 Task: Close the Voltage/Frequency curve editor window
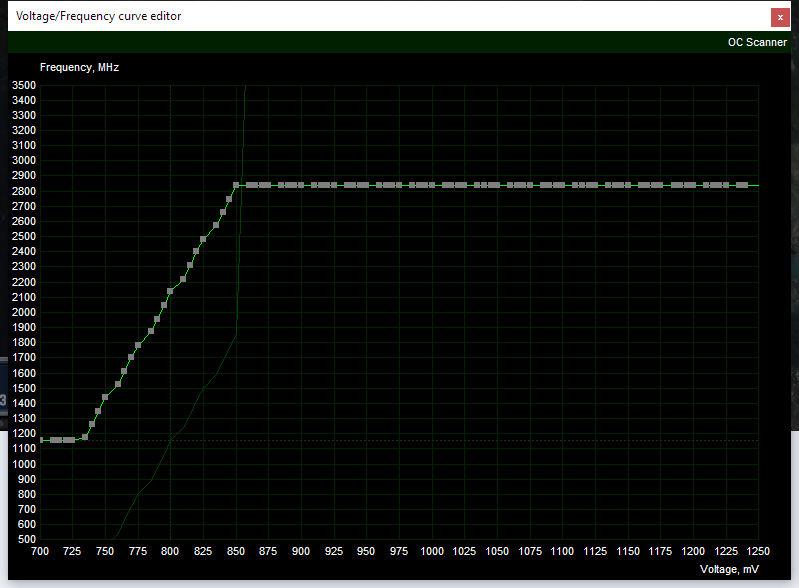pos(780,17)
